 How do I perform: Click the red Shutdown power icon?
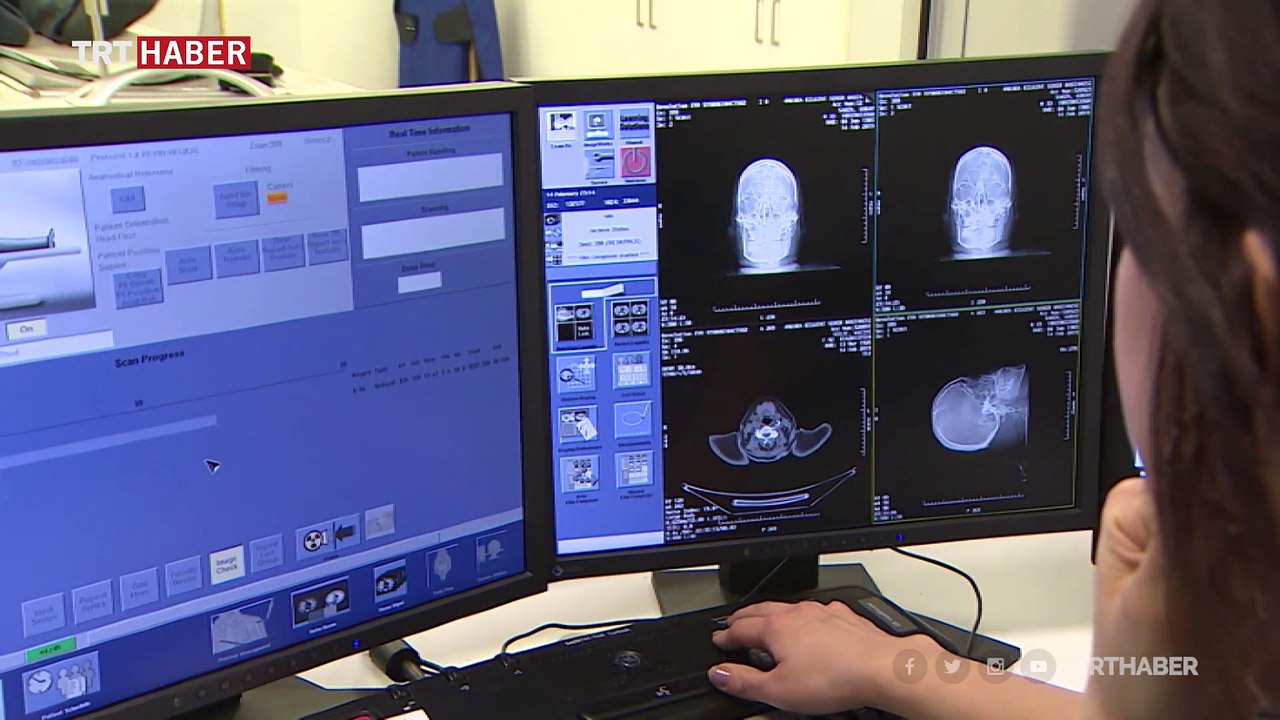(635, 162)
